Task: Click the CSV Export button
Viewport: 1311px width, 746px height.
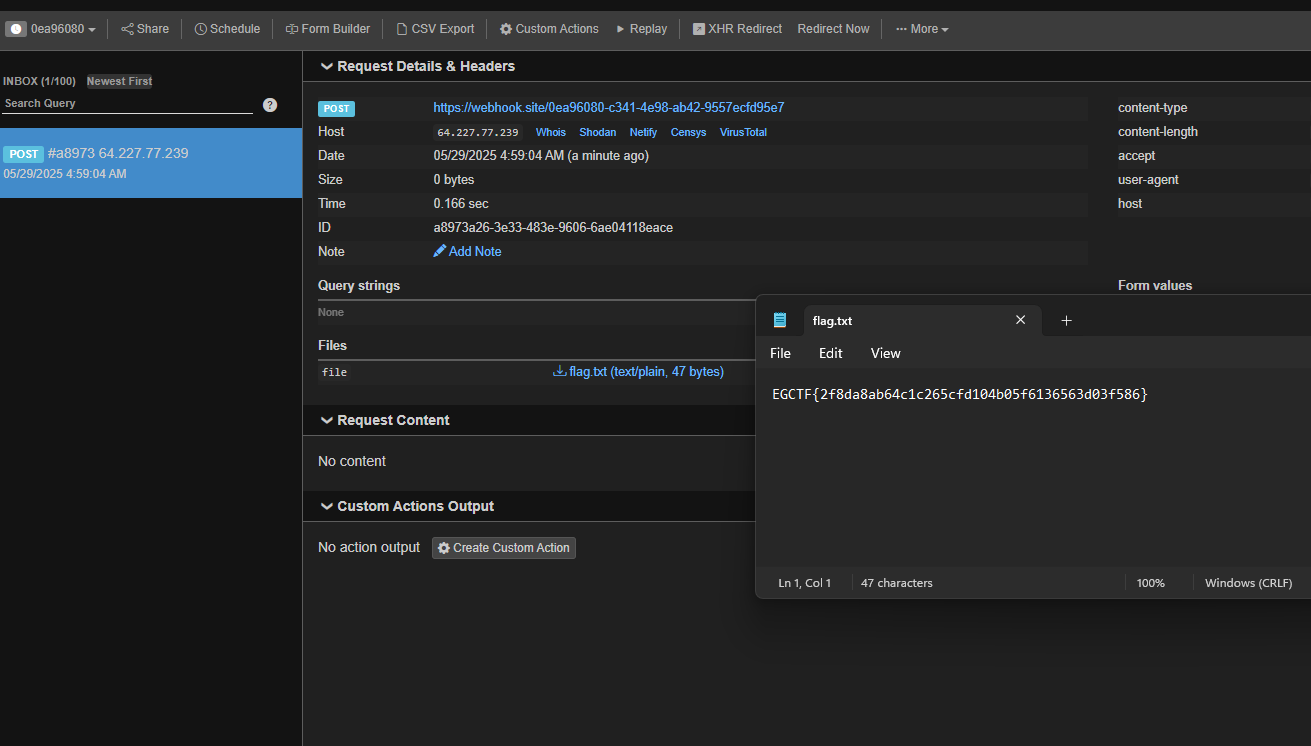Action: pos(435,29)
